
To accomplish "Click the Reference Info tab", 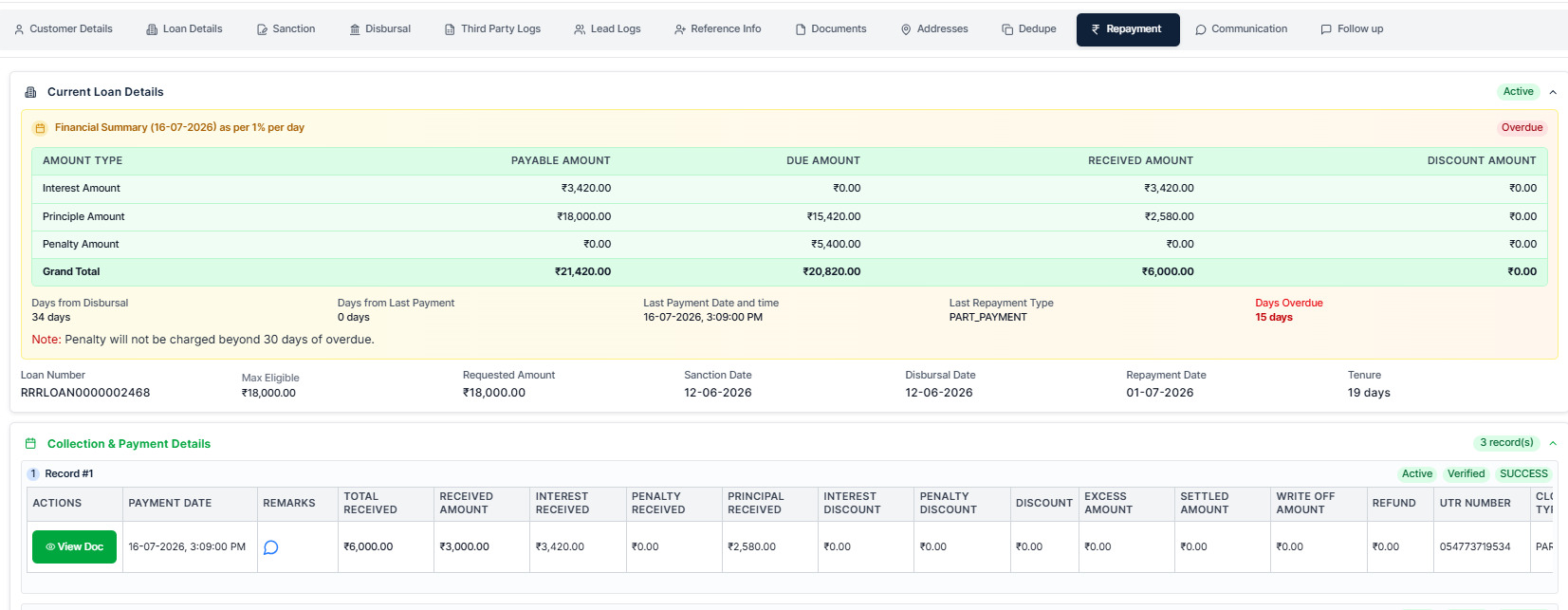I will 718,29.
